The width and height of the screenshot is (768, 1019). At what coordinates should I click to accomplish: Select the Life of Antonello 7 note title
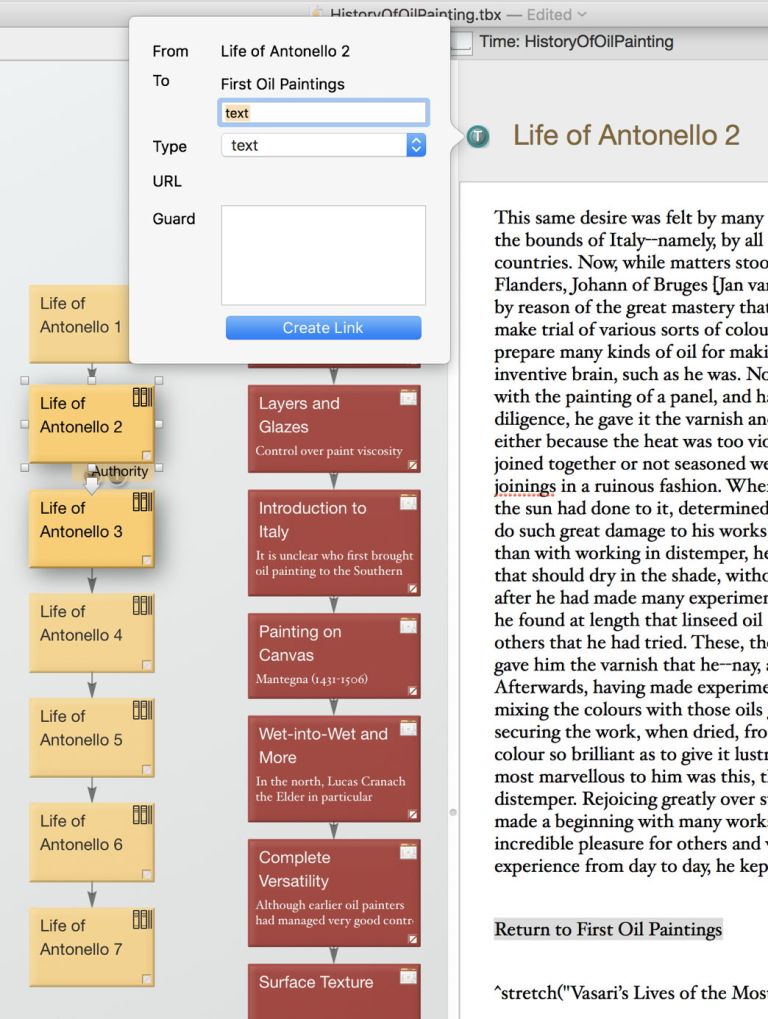(81, 937)
